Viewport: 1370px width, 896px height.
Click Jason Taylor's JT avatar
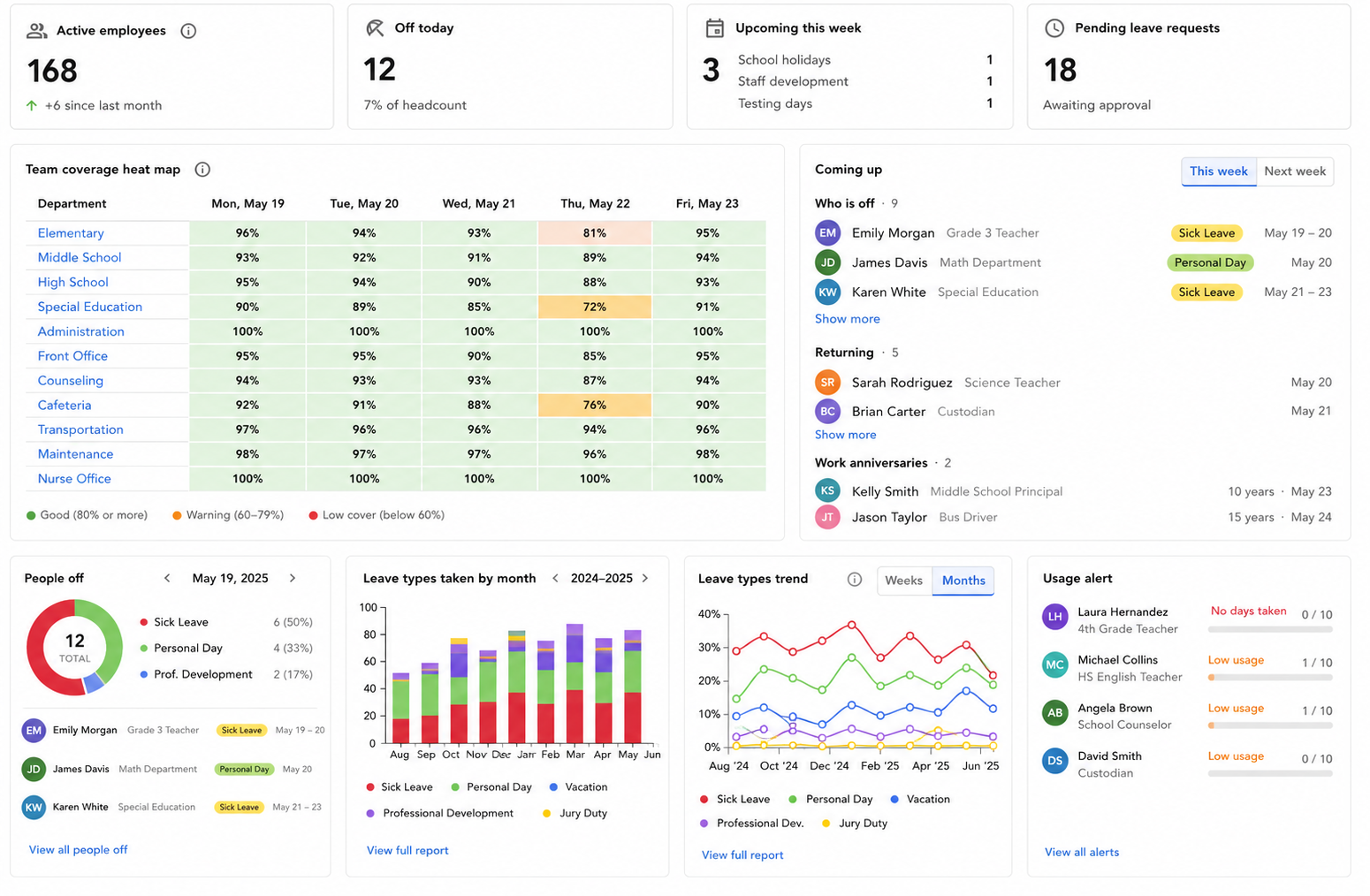pos(827,517)
